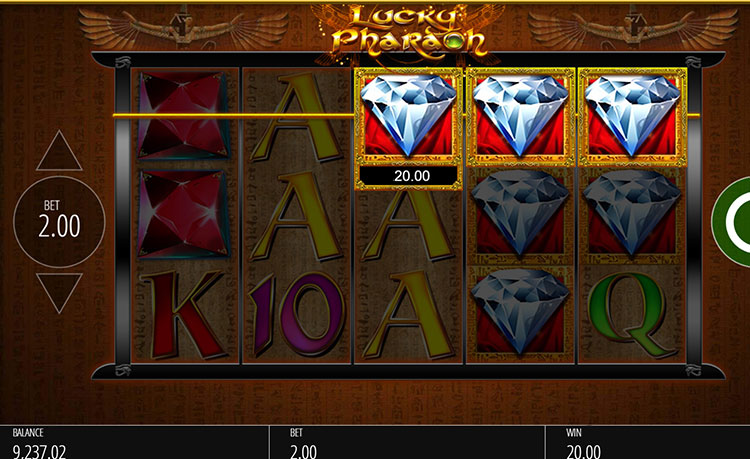Open the circular BET 2.00 selector
Viewport: 750px width, 459px height.
coord(59,222)
